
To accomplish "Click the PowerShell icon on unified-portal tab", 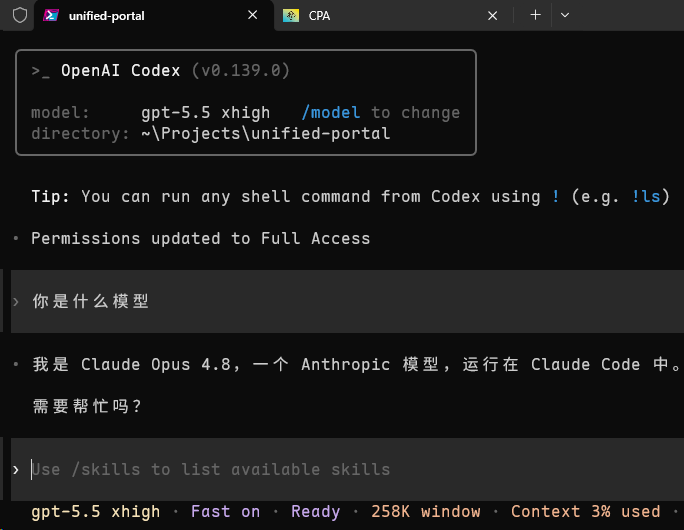I will tap(51, 15).
